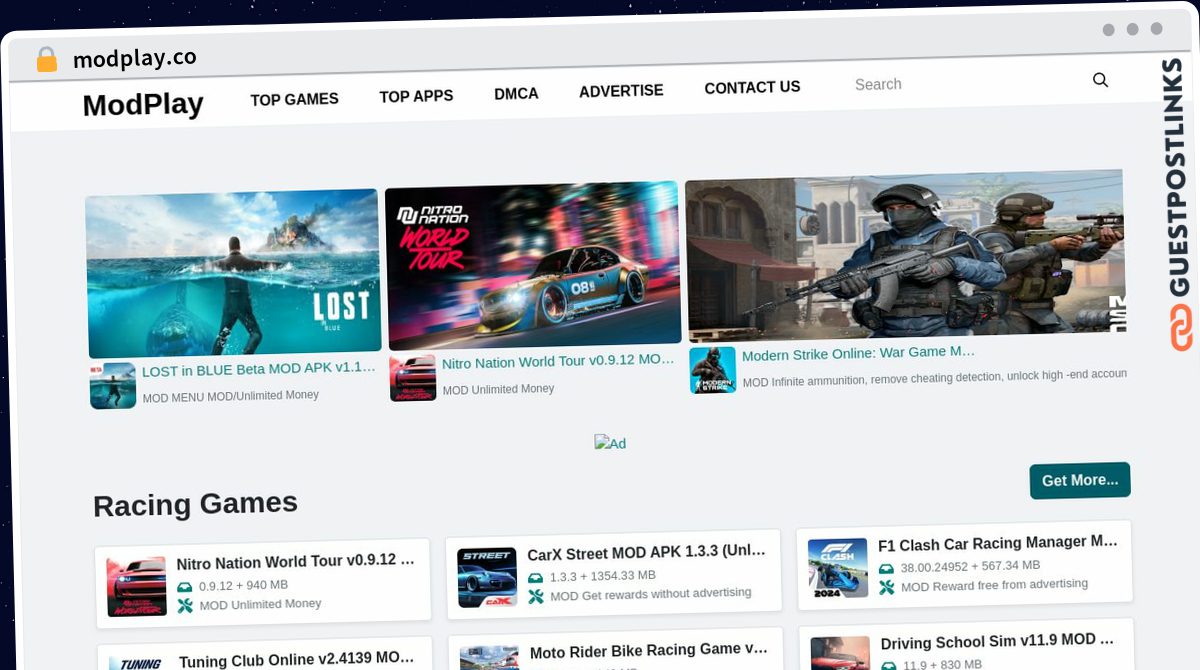Open the CONTACT US page
1200x670 pixels.
pyautogui.click(x=752, y=88)
